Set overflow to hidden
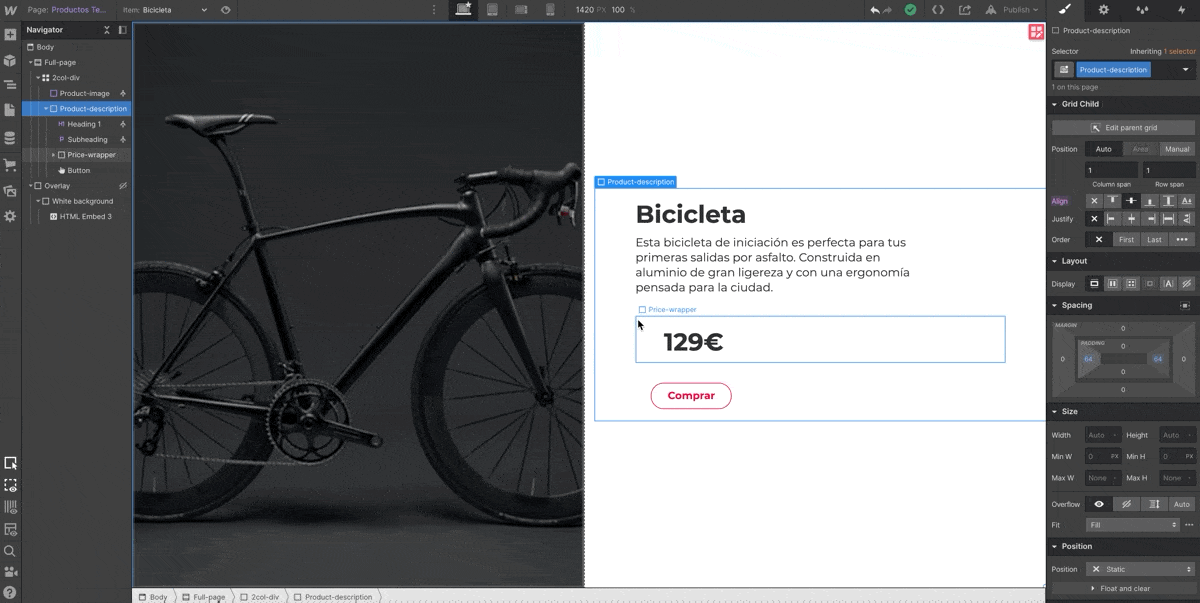This screenshot has height=603, width=1200. click(x=1126, y=504)
